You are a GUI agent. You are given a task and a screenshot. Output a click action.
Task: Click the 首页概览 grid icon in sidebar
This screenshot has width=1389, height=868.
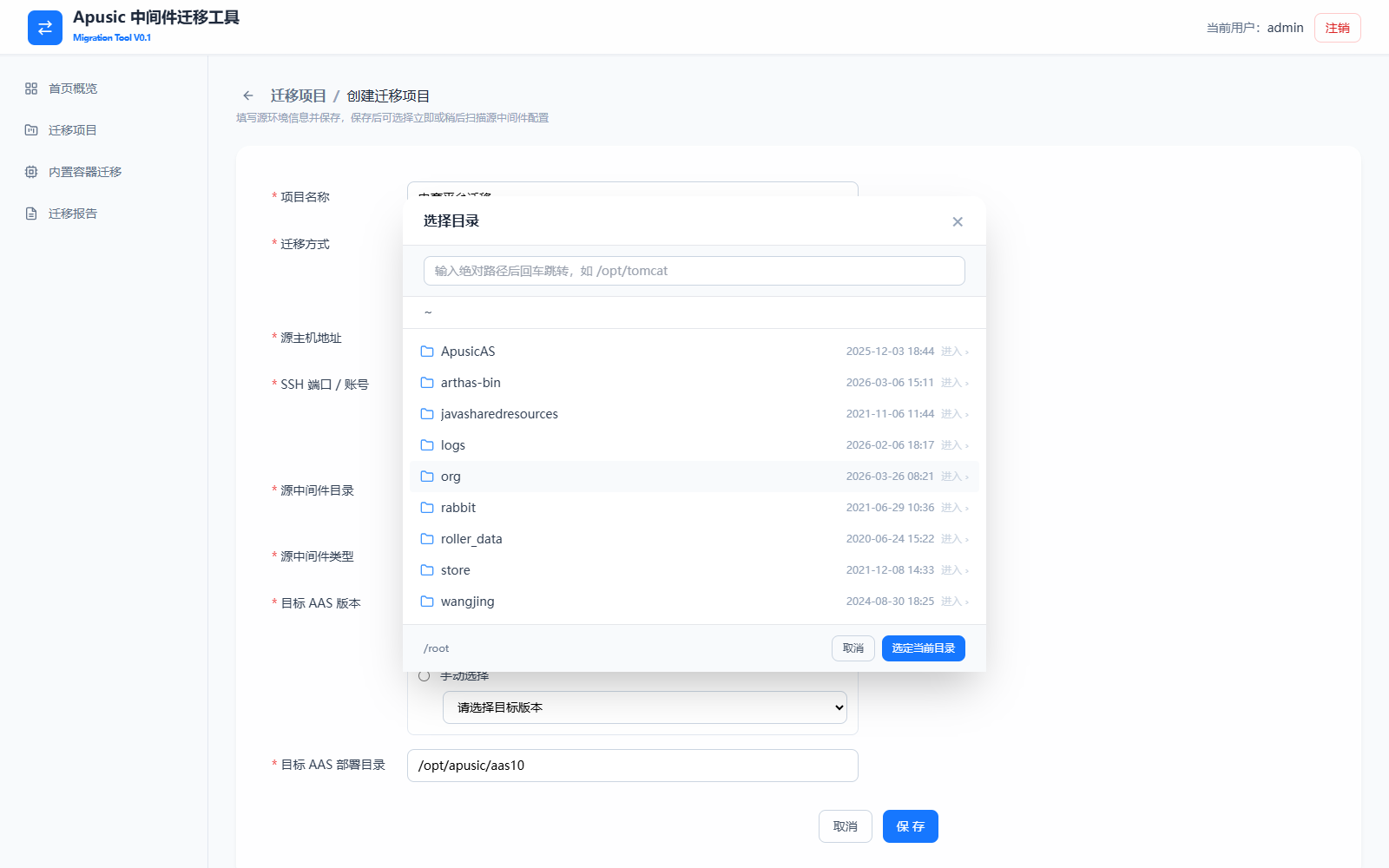(x=31, y=89)
